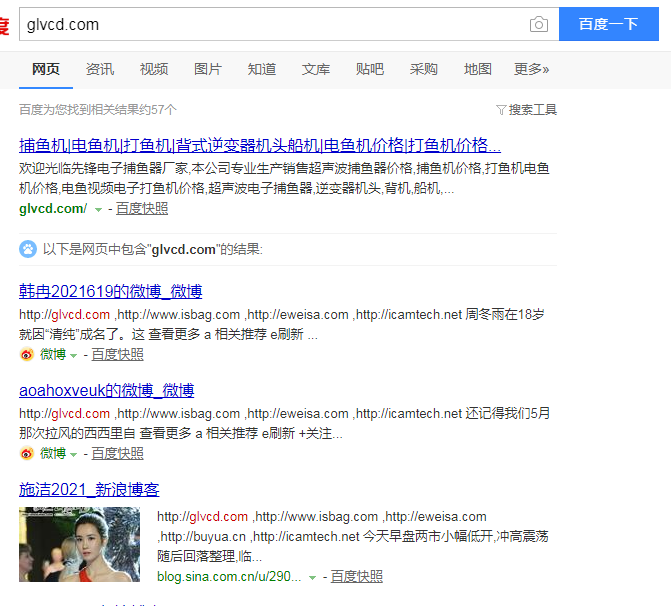The width and height of the screenshot is (671, 606).
Task: Expand the arrow beside 微博 under aoahoxveuk
Action: (74, 454)
